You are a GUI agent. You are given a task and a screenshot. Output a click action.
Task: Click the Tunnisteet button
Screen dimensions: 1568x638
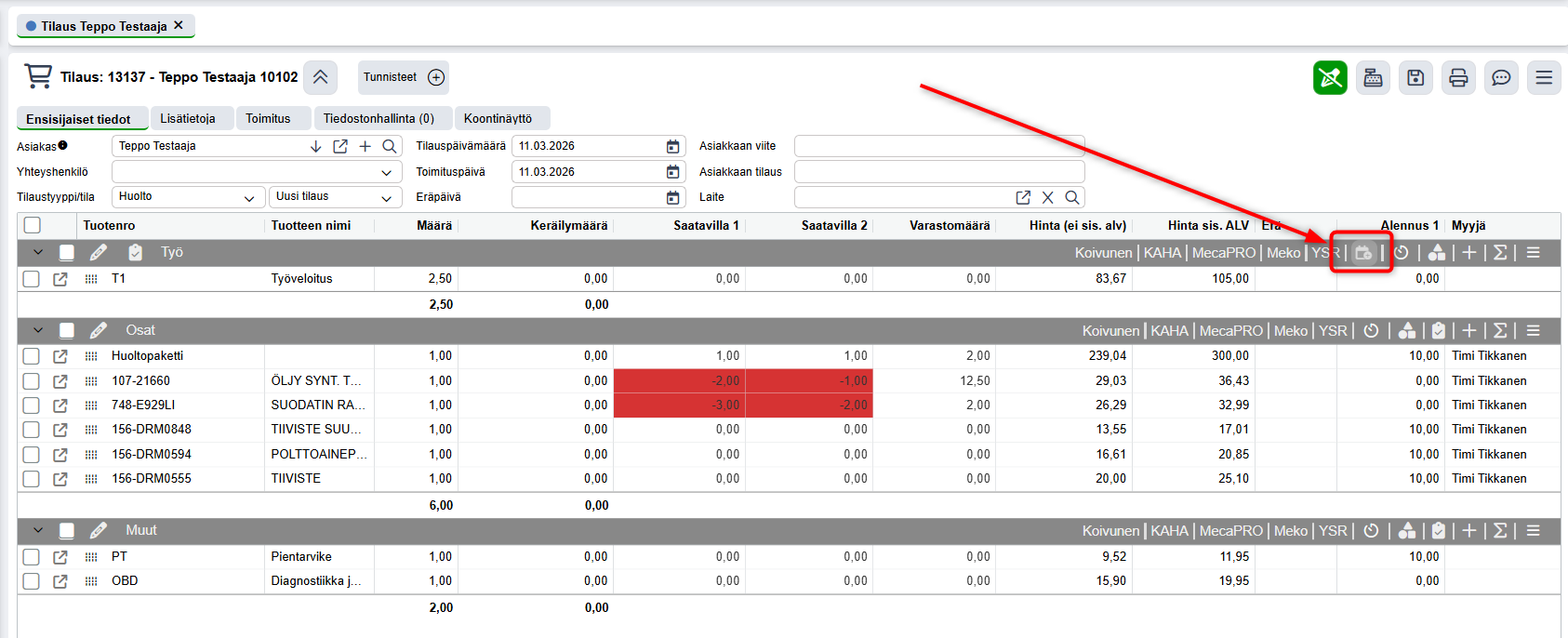click(404, 77)
